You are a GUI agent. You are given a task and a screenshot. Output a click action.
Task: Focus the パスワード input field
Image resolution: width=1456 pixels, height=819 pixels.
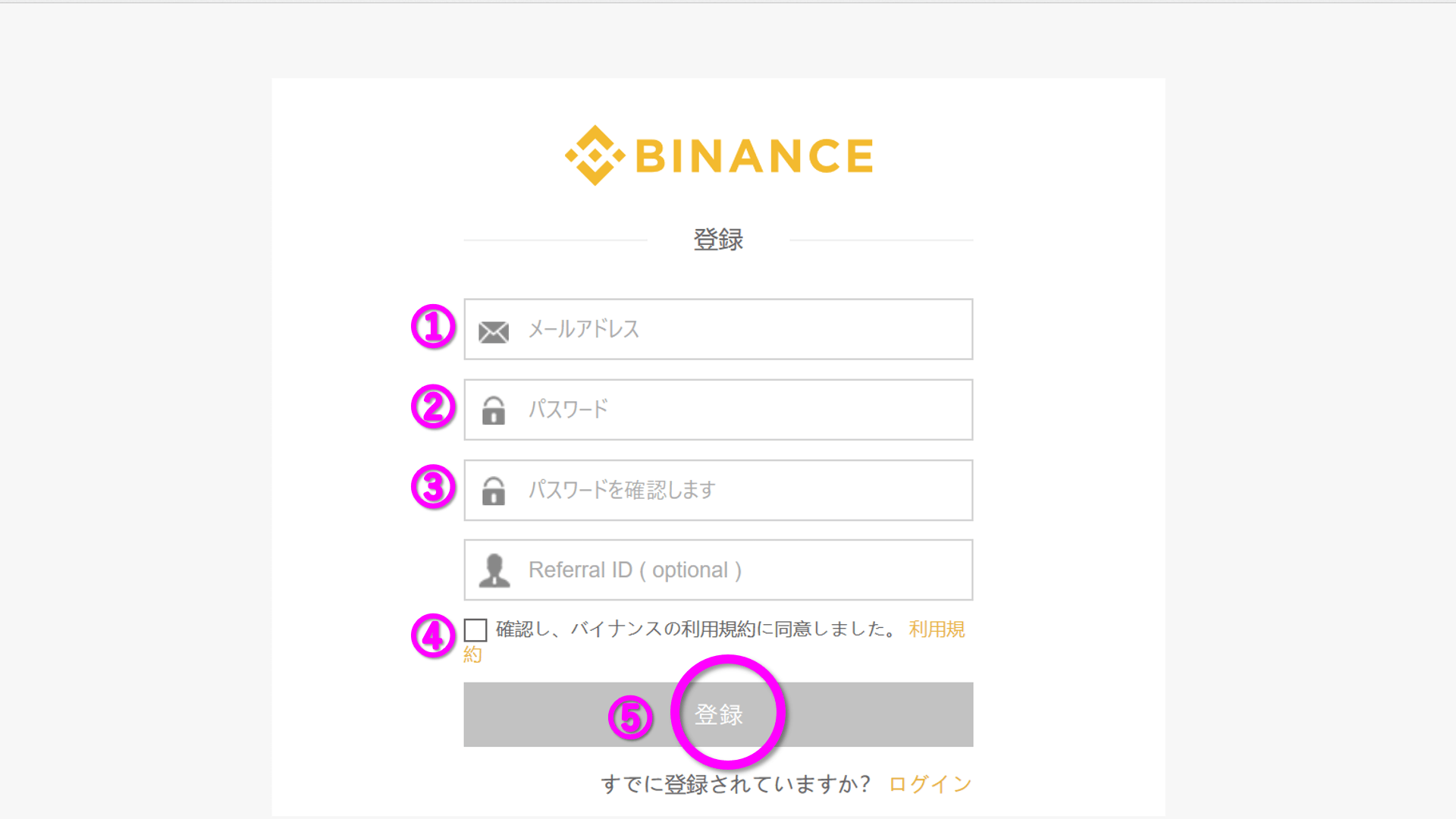tap(743, 409)
